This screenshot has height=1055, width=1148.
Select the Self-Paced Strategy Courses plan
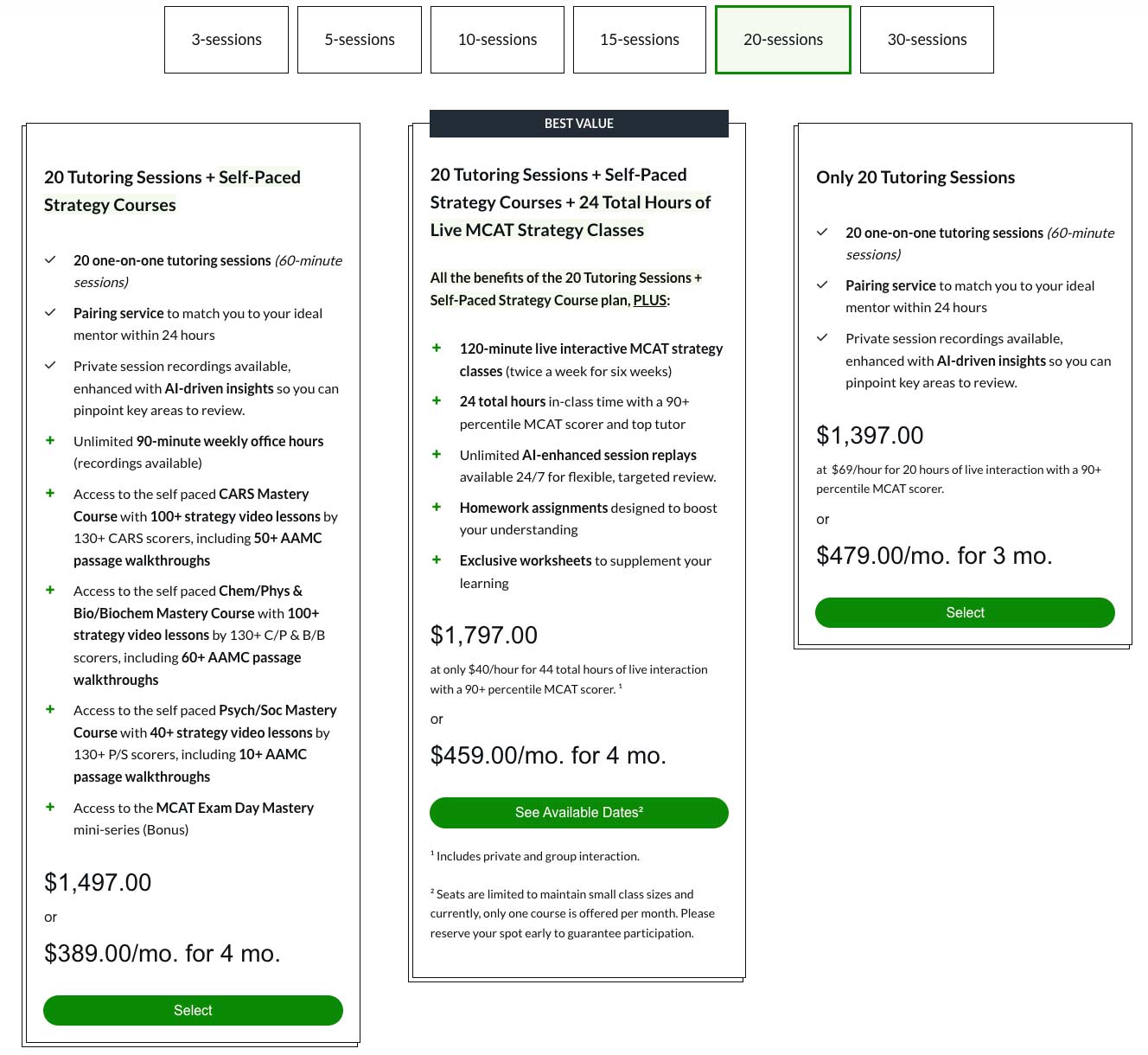(x=193, y=1010)
